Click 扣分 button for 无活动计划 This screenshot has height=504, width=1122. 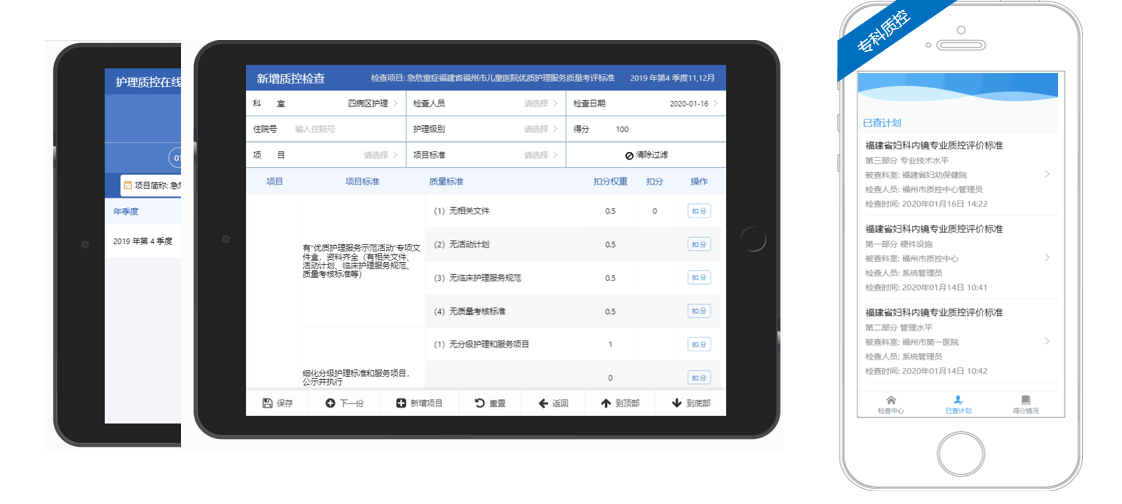point(699,244)
